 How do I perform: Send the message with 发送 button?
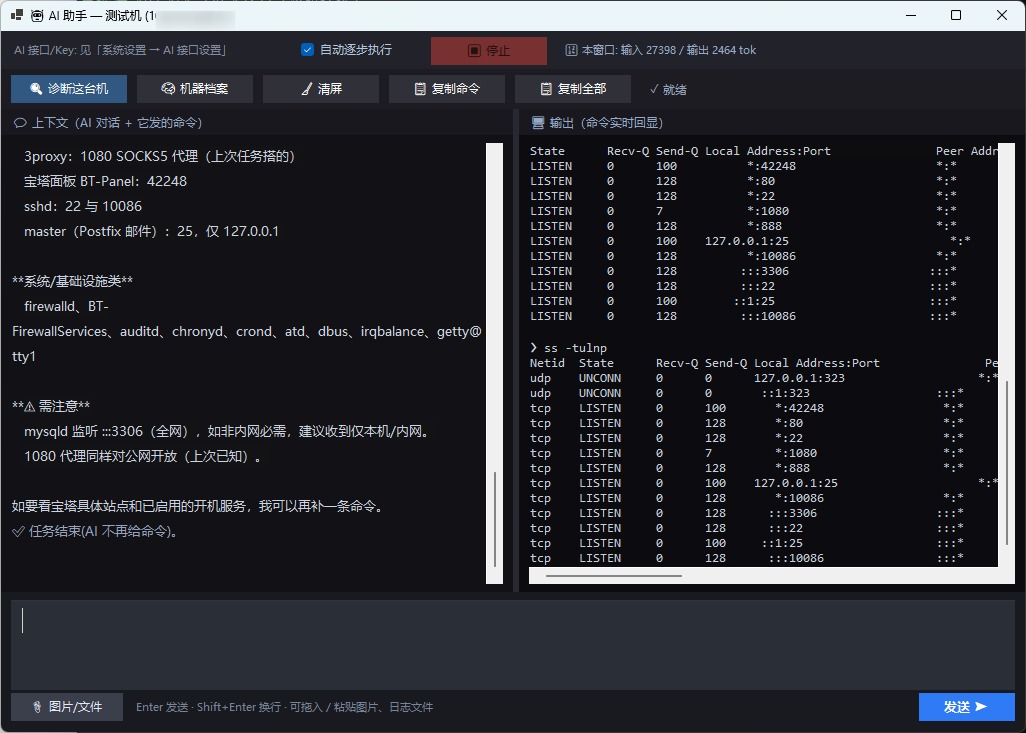966,707
